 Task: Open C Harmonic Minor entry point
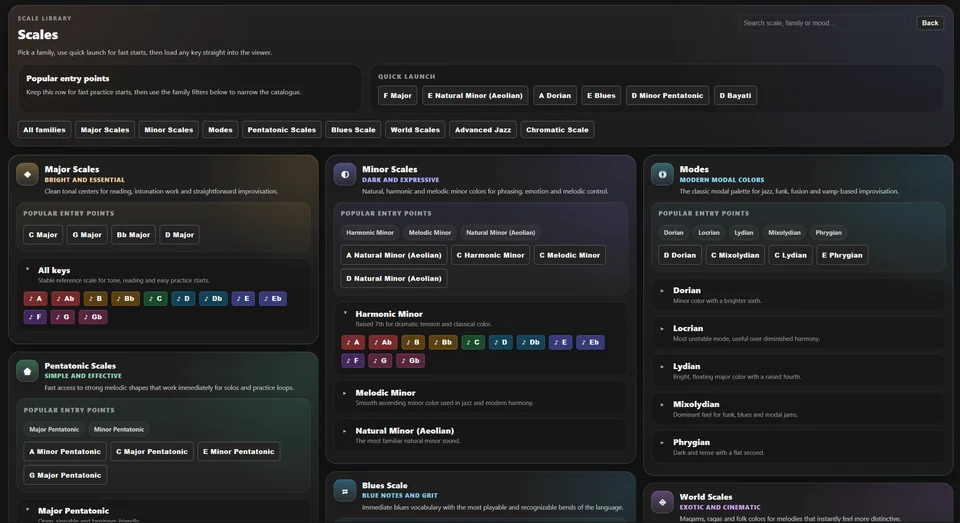[x=490, y=255]
